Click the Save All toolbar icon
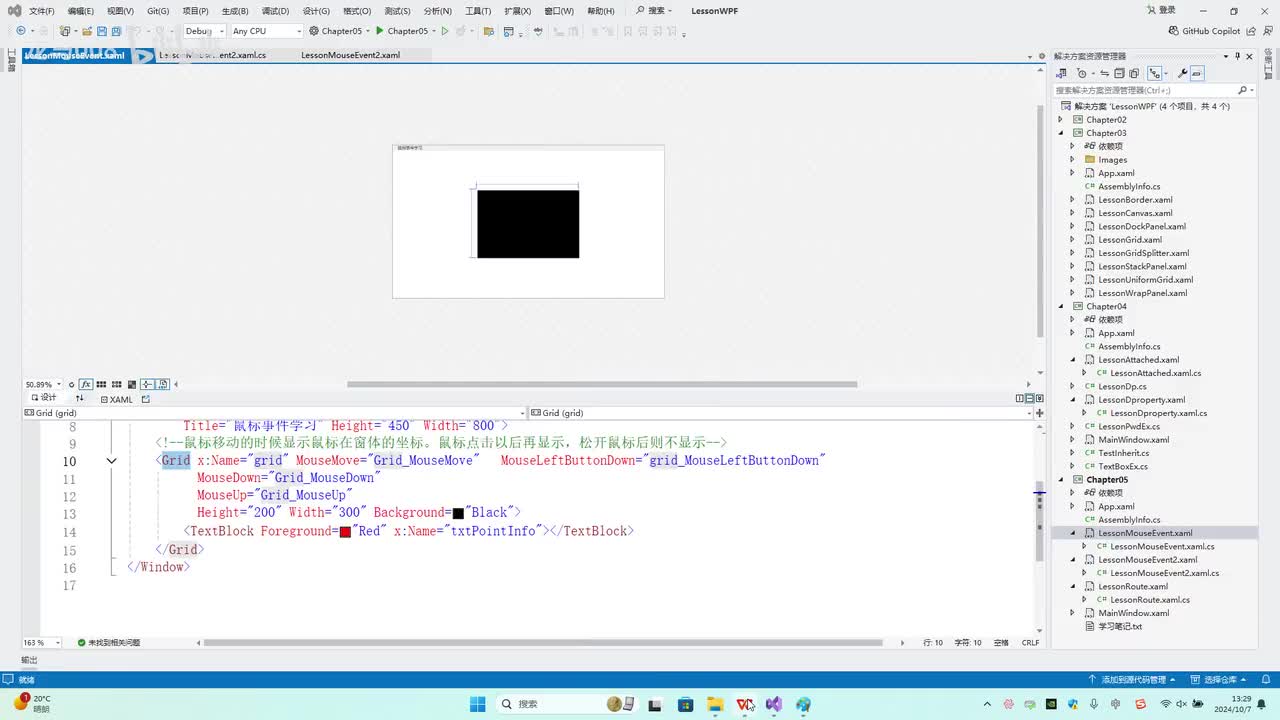The width and height of the screenshot is (1280, 720). (117, 31)
